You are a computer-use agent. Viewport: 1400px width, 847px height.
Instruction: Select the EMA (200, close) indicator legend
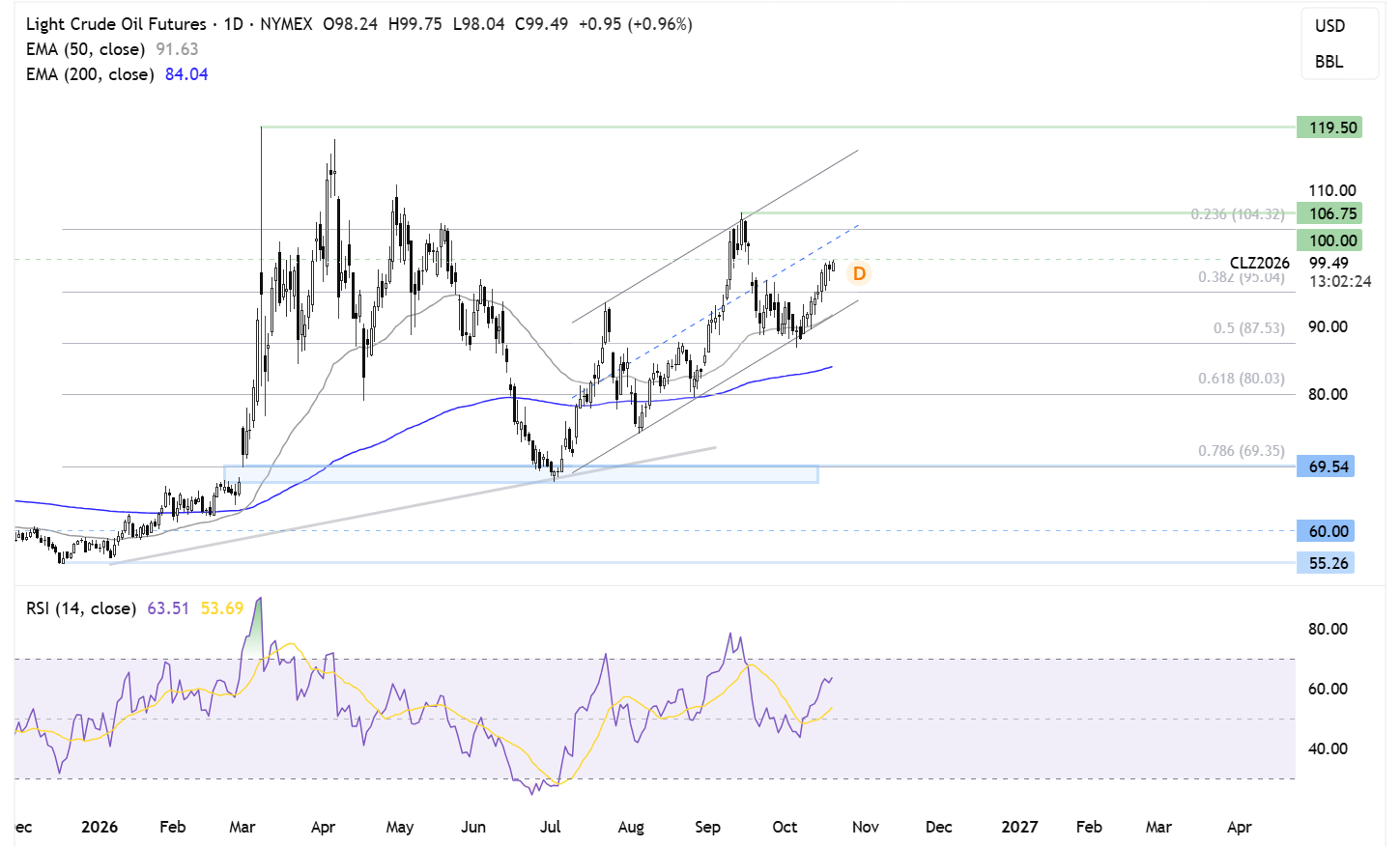pos(90,74)
